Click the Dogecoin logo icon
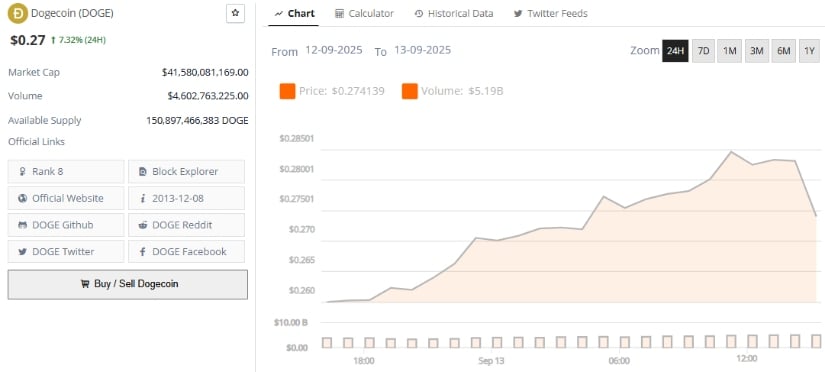The width and height of the screenshot is (825, 372). (x=17, y=14)
